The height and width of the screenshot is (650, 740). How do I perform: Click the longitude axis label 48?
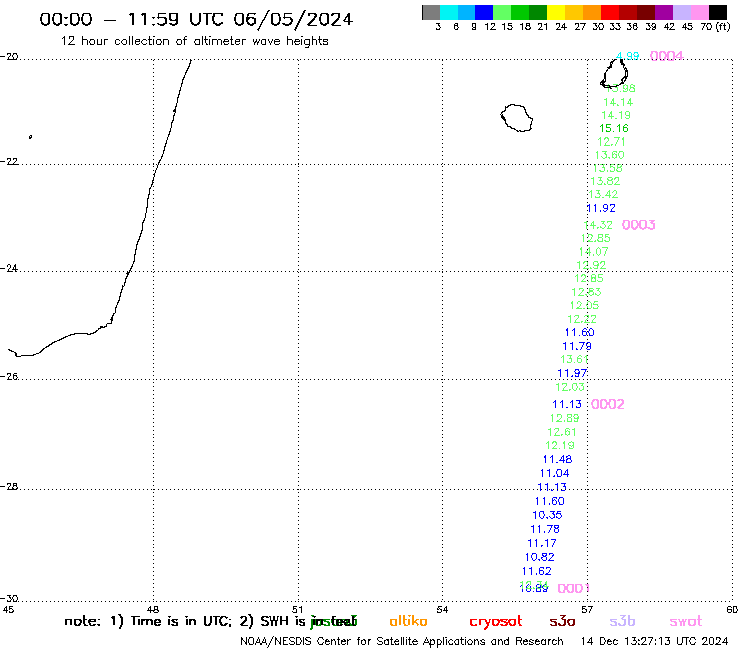tap(153, 609)
